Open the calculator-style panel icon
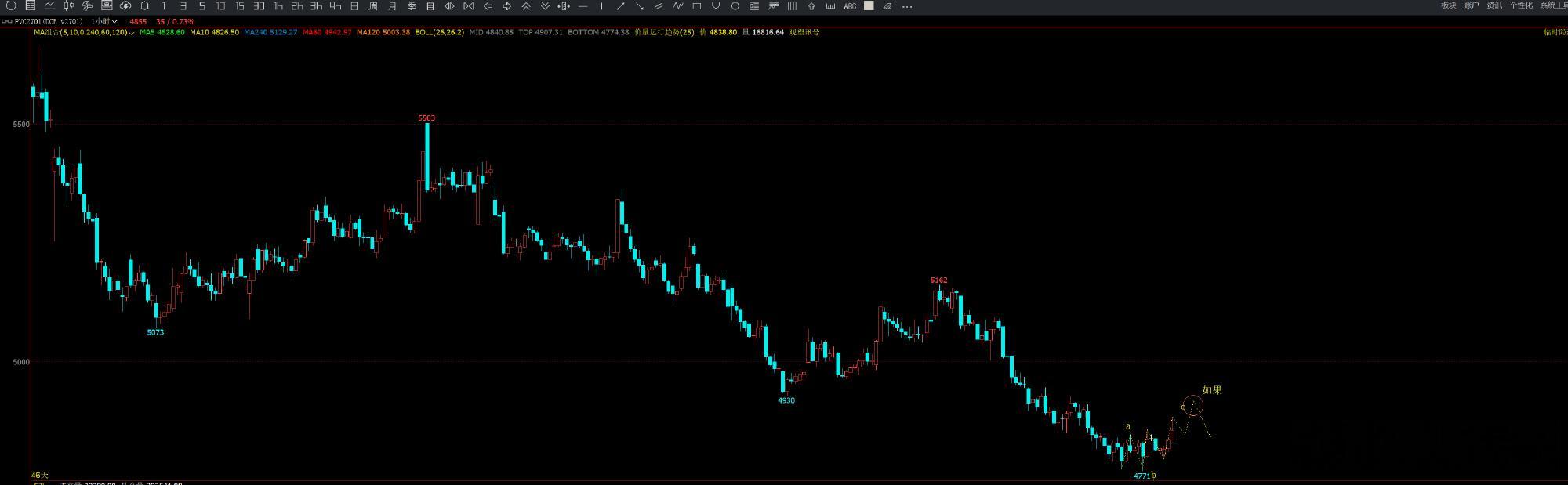 [107, 5]
